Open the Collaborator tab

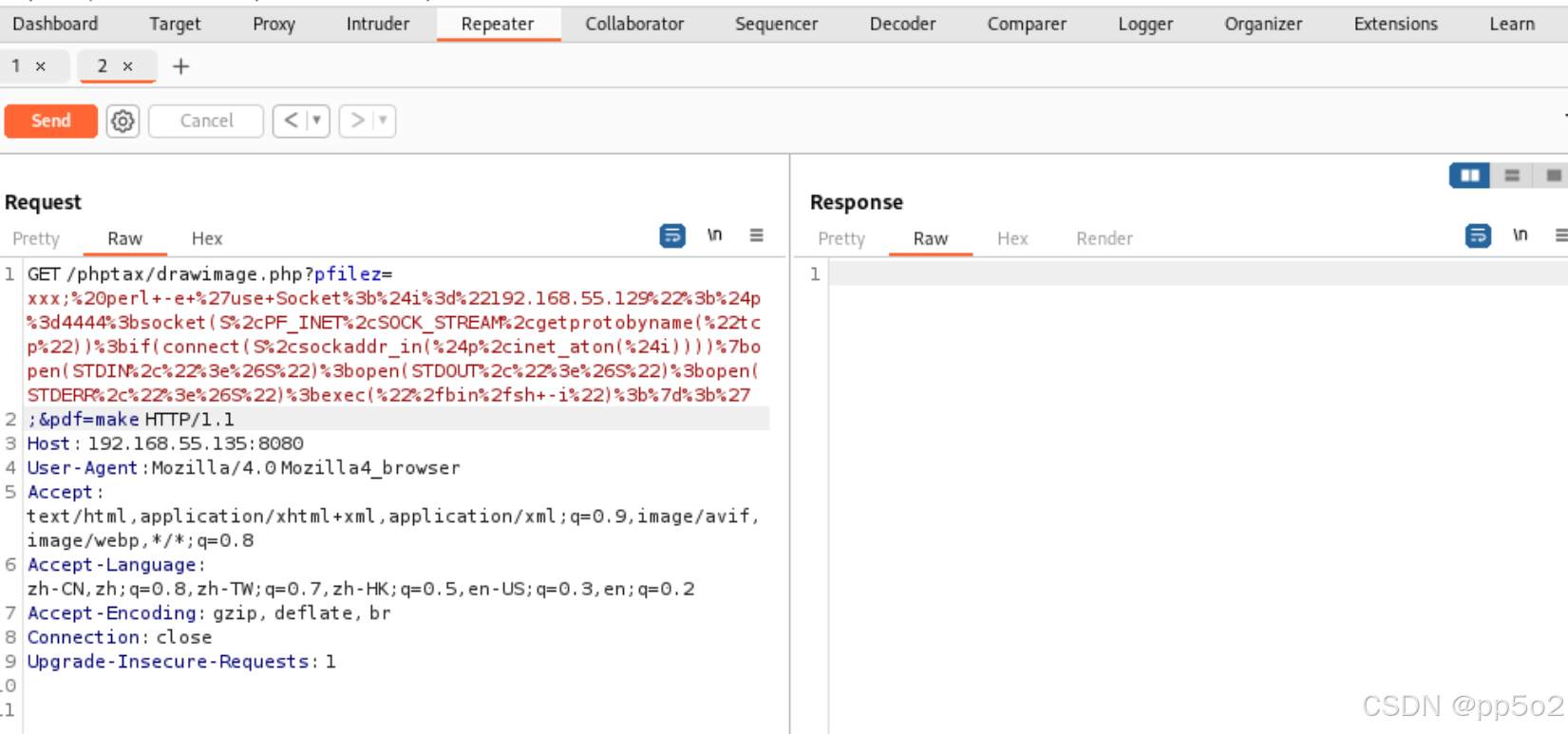point(634,24)
